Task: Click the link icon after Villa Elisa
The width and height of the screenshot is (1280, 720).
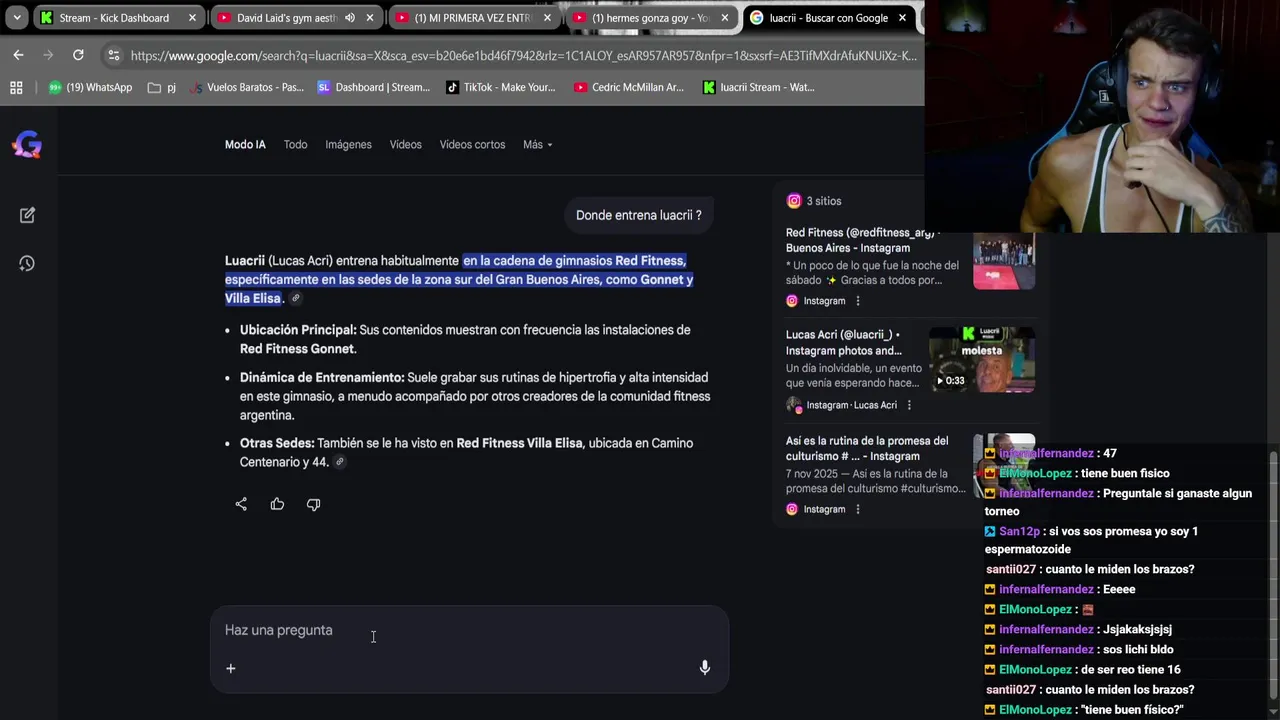Action: (295, 298)
